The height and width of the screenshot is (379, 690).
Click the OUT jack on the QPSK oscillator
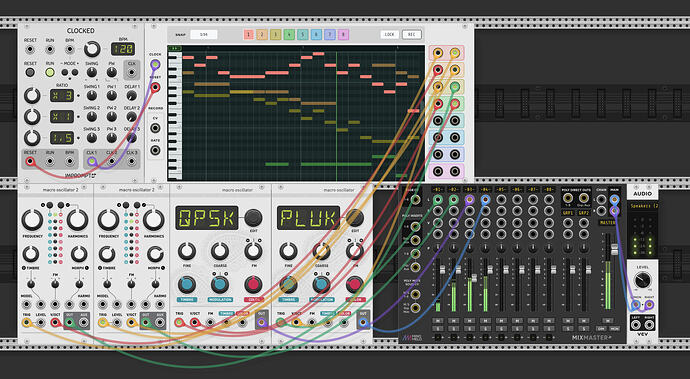click(x=262, y=323)
